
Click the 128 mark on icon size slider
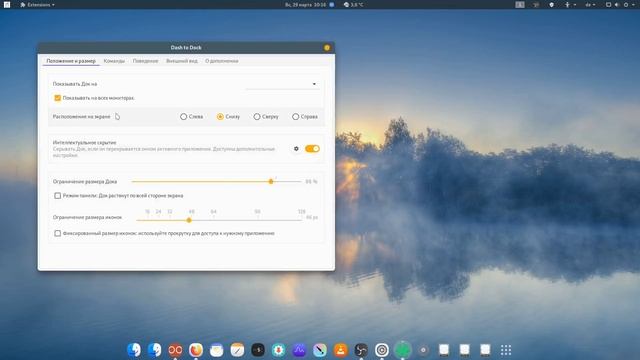click(x=301, y=211)
